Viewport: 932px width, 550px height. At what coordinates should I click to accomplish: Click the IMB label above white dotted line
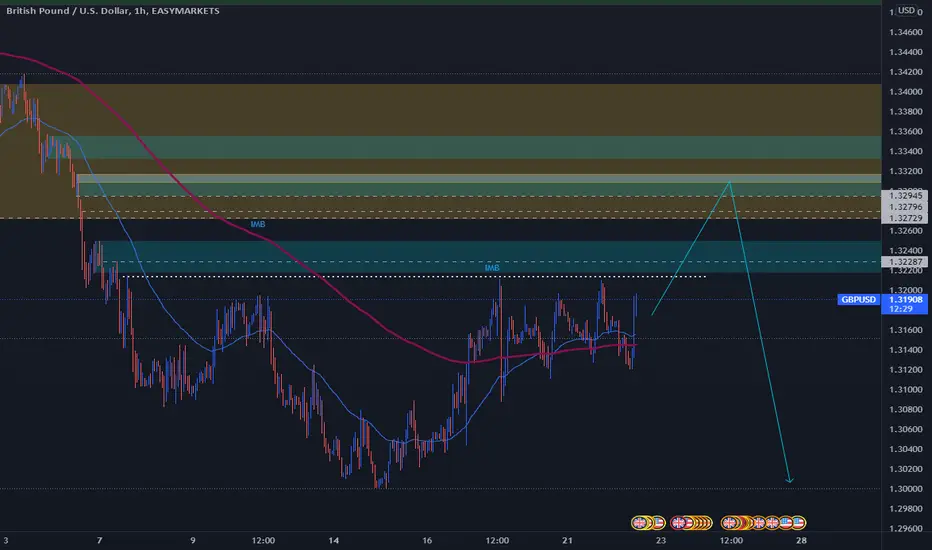[492, 268]
